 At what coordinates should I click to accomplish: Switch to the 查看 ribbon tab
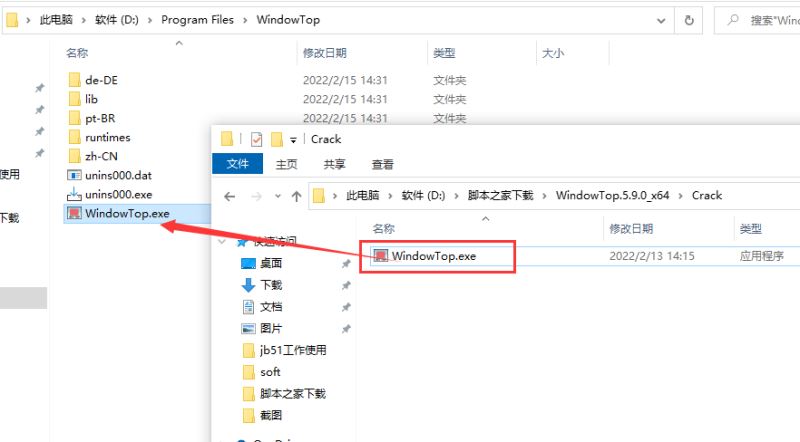pyautogui.click(x=383, y=164)
